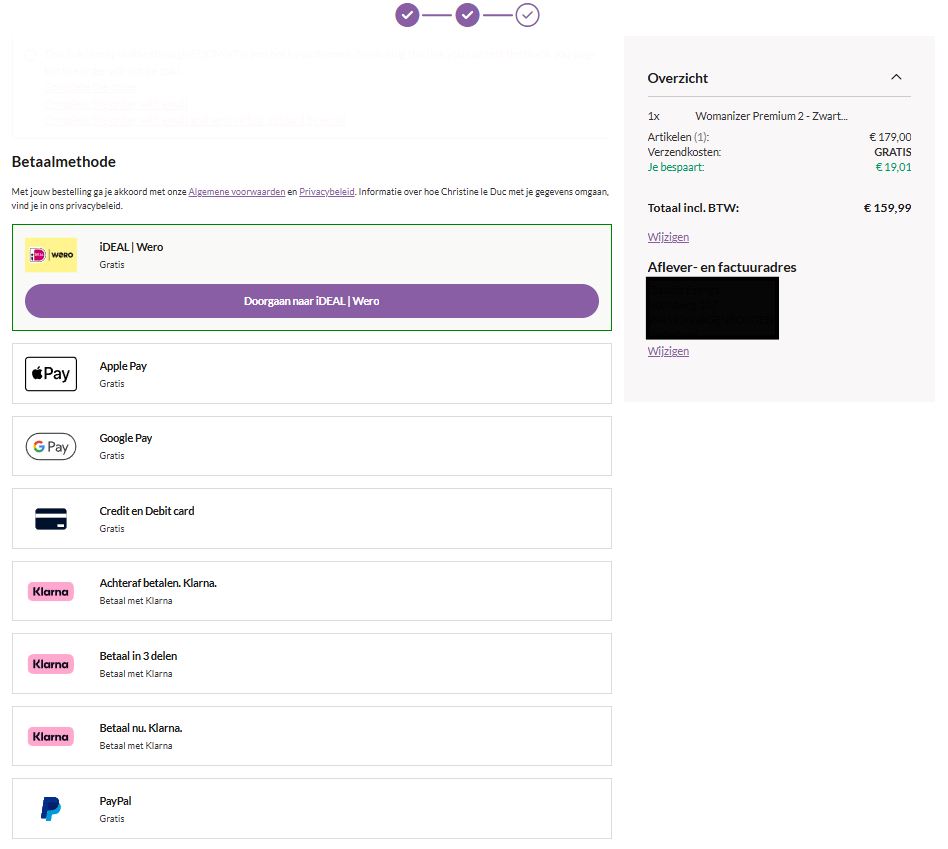
Task: Click the € 159,99 total amount
Action: pos(887,208)
